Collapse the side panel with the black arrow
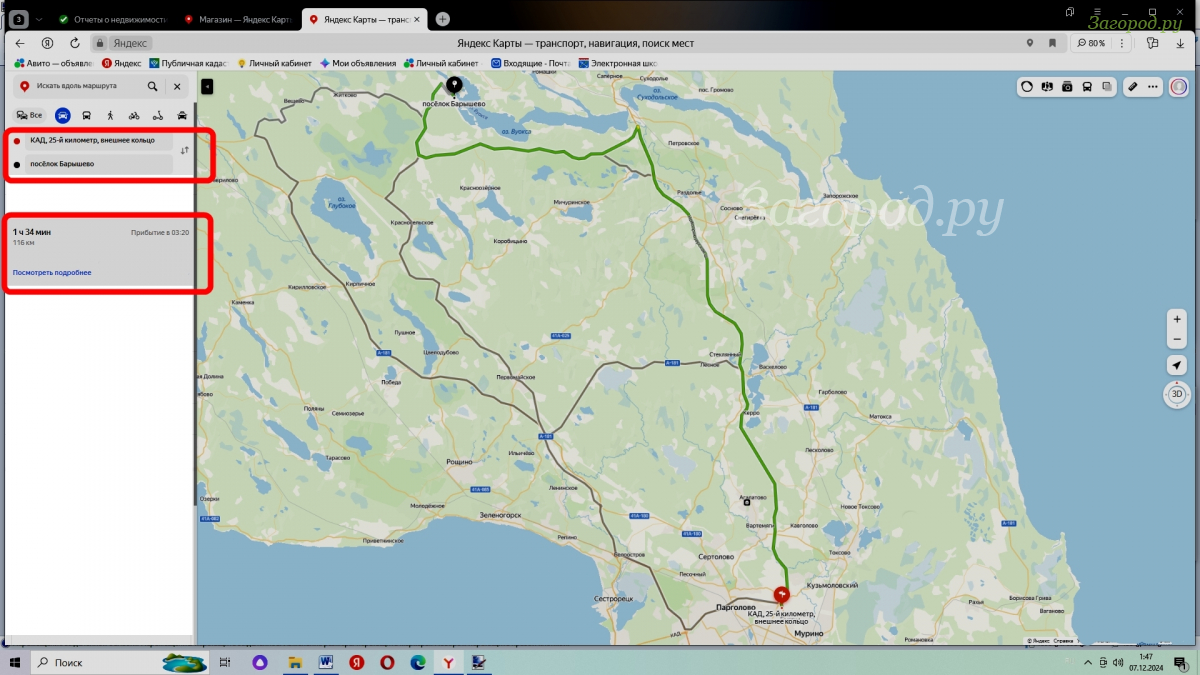The image size is (1200, 675). [x=207, y=87]
